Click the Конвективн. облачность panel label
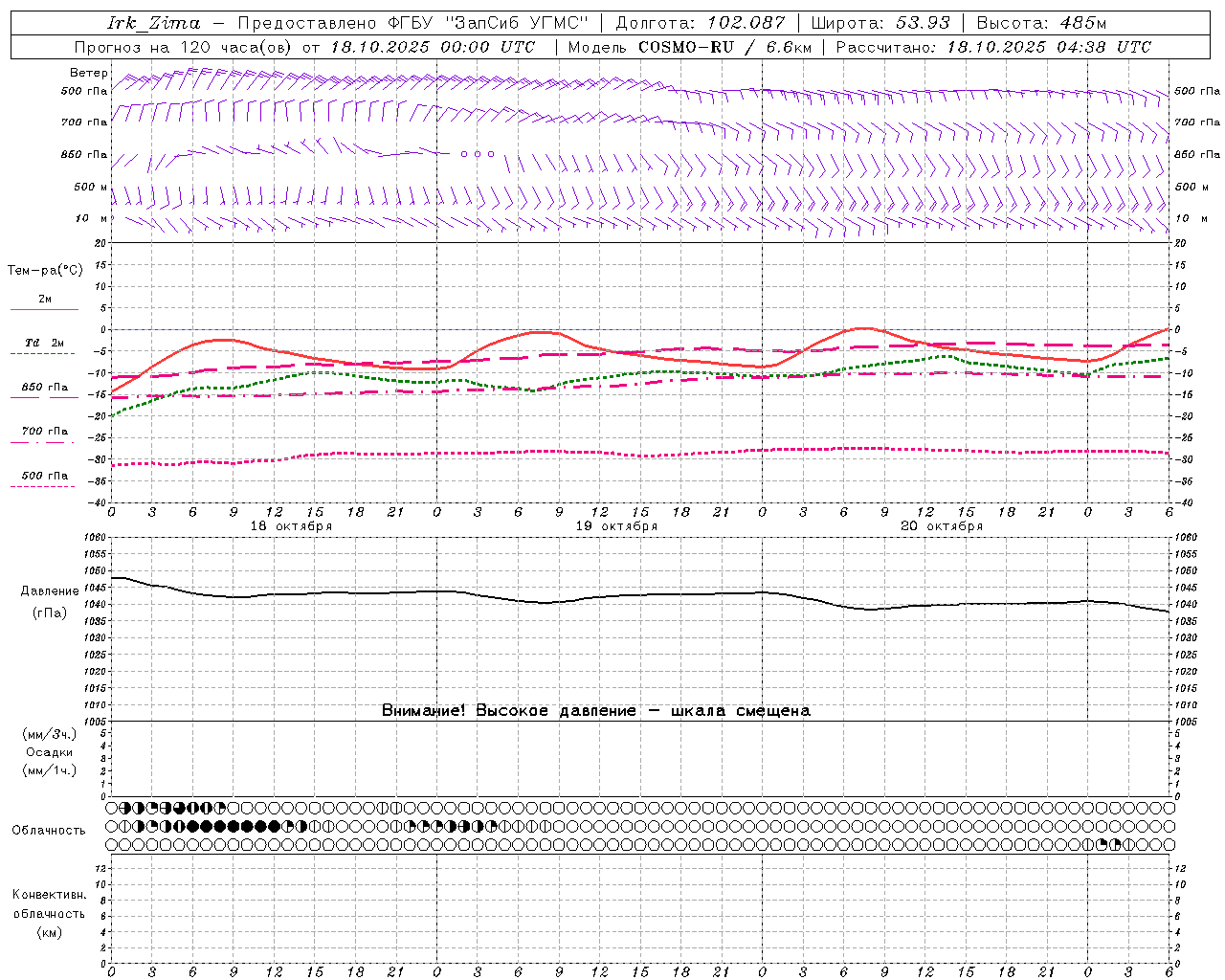 49,904
